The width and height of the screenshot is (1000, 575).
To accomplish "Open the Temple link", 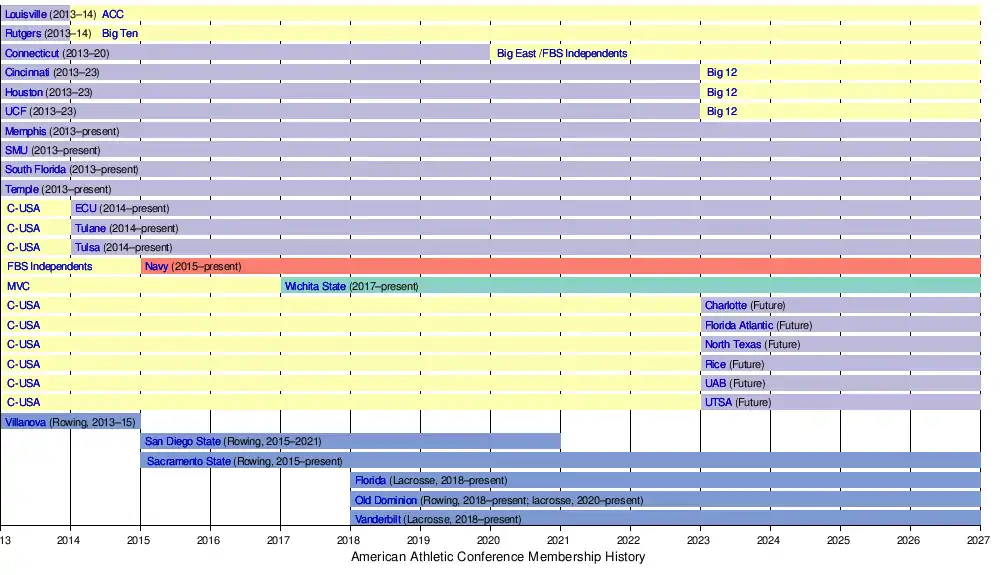I will click(x=22, y=189).
